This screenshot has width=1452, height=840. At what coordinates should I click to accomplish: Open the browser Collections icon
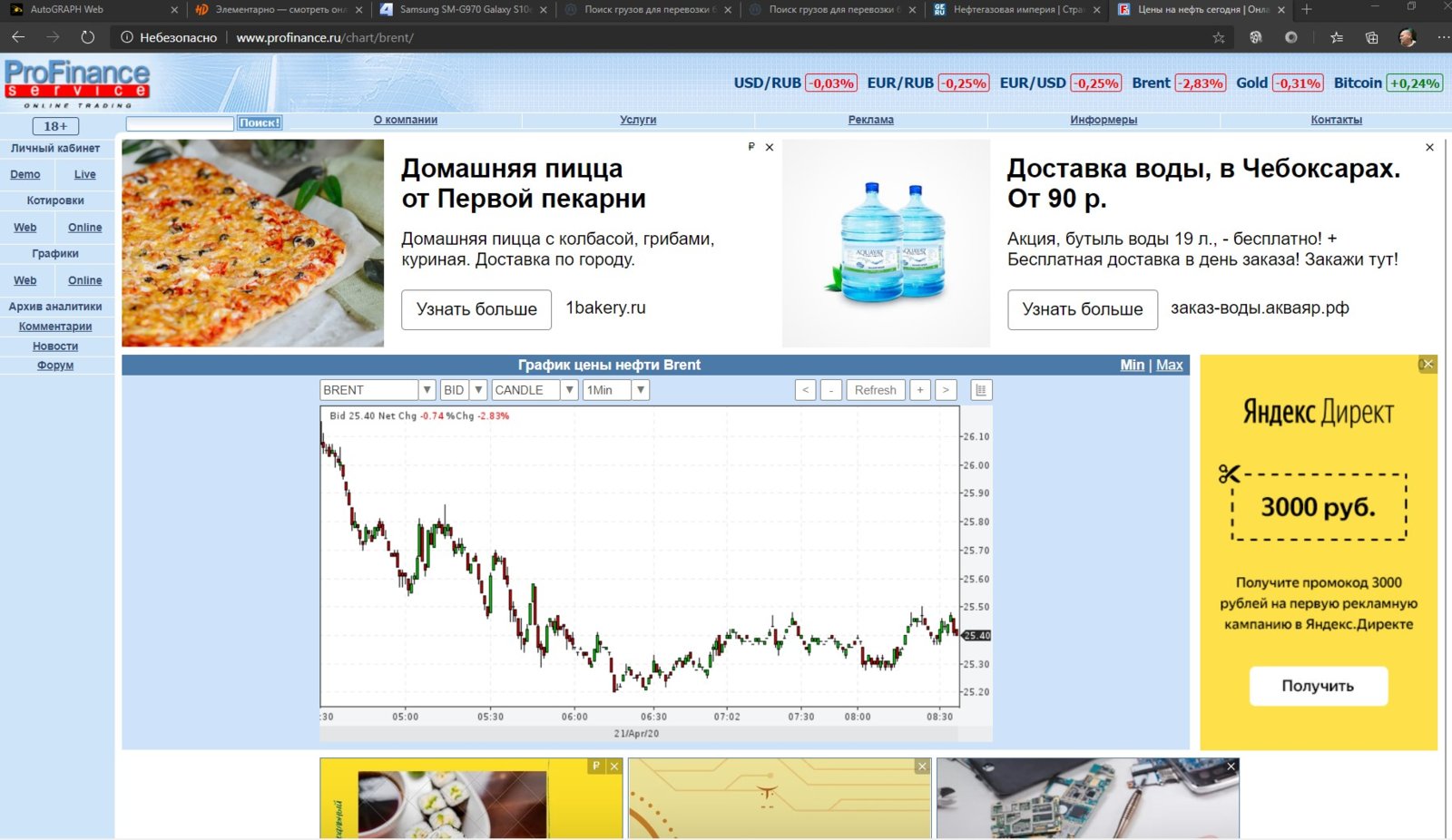click(1371, 37)
